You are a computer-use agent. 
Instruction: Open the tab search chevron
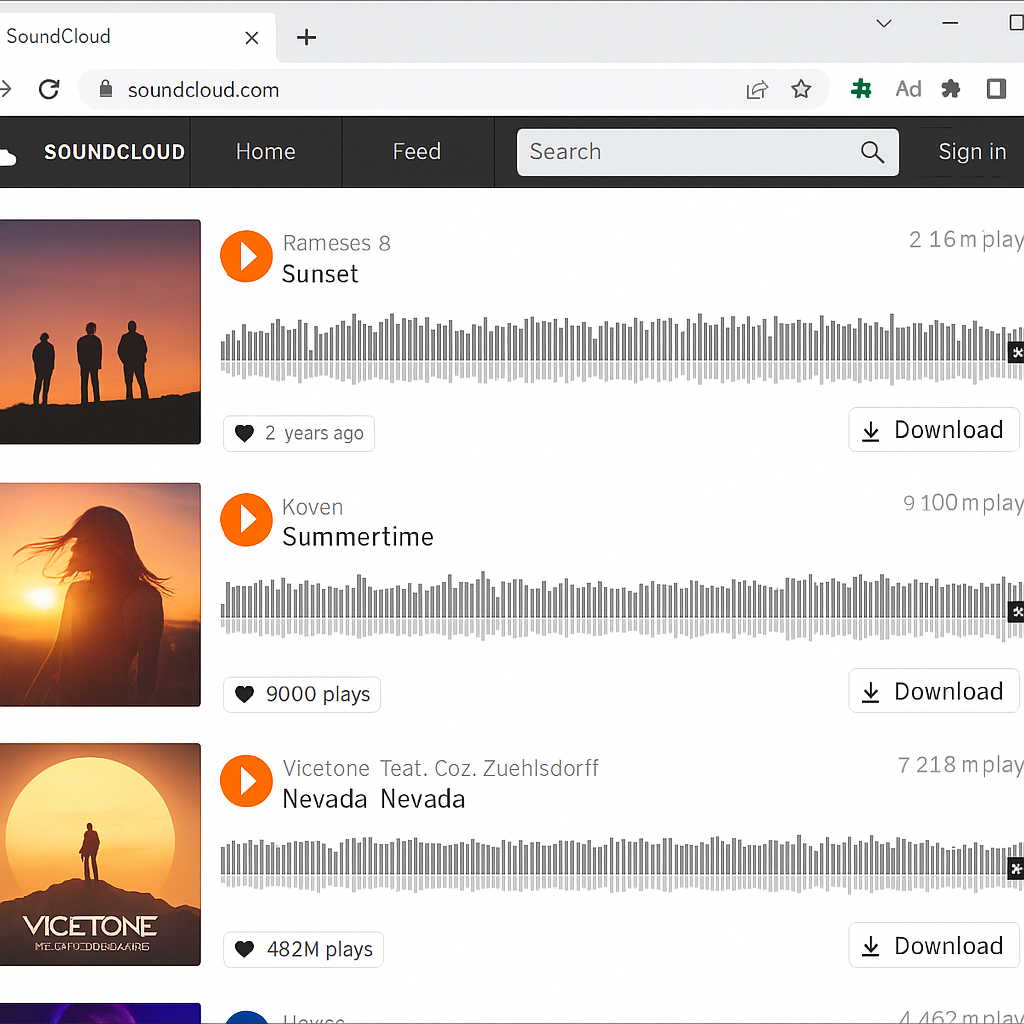coord(883,22)
